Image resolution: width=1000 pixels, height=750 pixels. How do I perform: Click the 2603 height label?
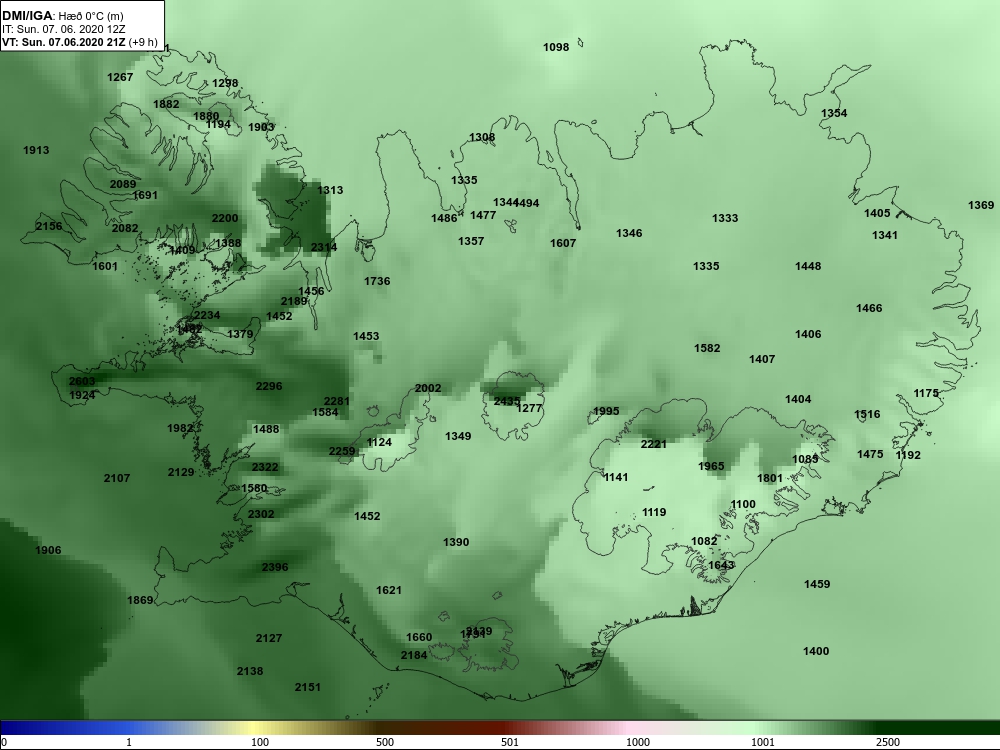pyautogui.click(x=82, y=381)
